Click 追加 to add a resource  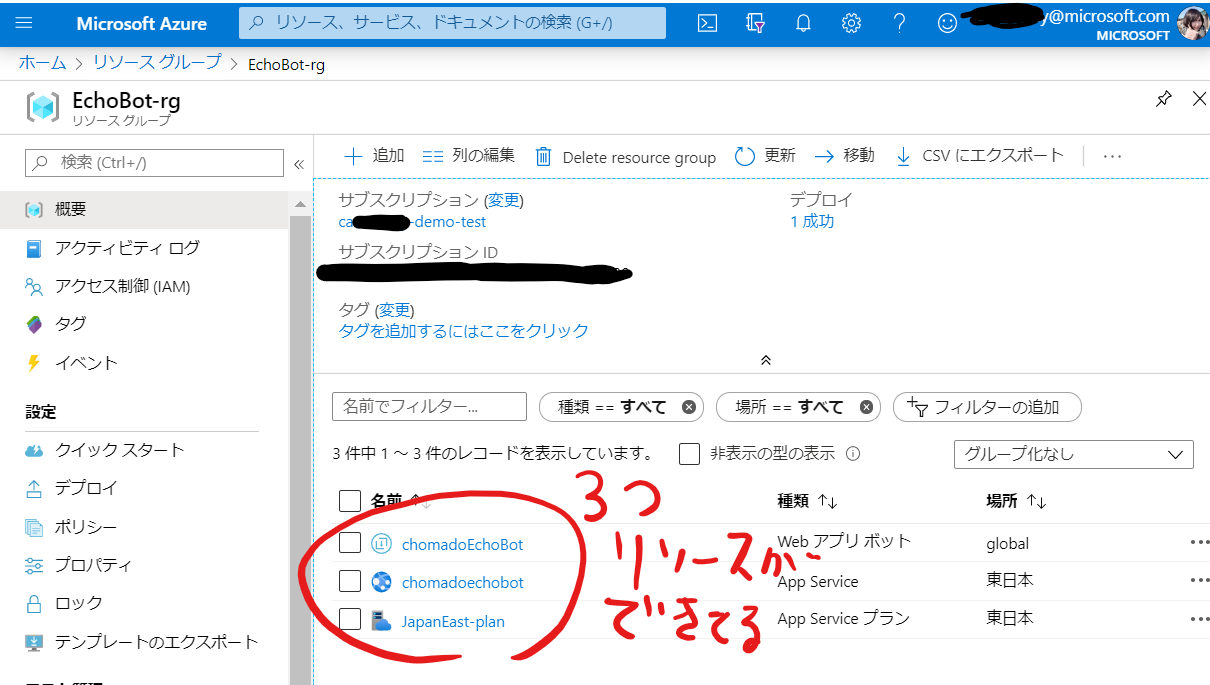tap(374, 156)
